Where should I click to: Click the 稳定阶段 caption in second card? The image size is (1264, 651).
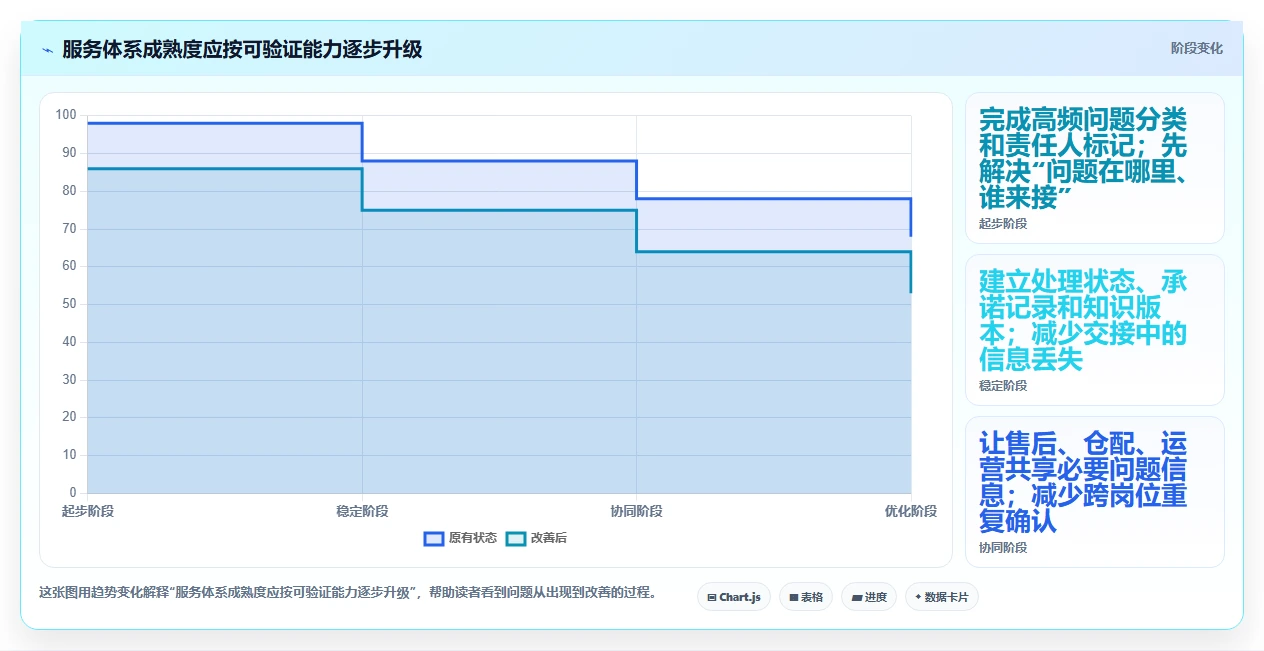[x=1003, y=386]
